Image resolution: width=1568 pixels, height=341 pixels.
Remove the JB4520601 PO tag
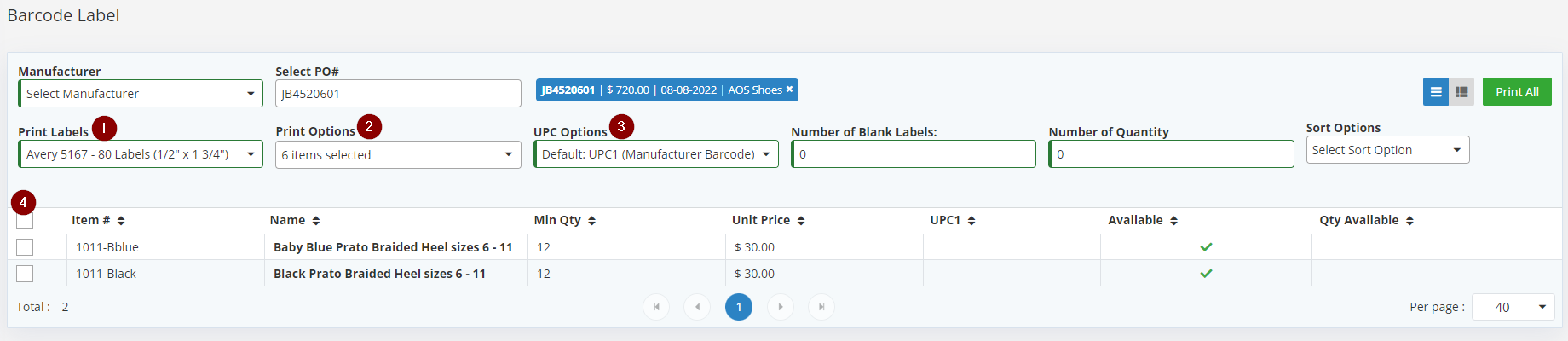click(789, 90)
